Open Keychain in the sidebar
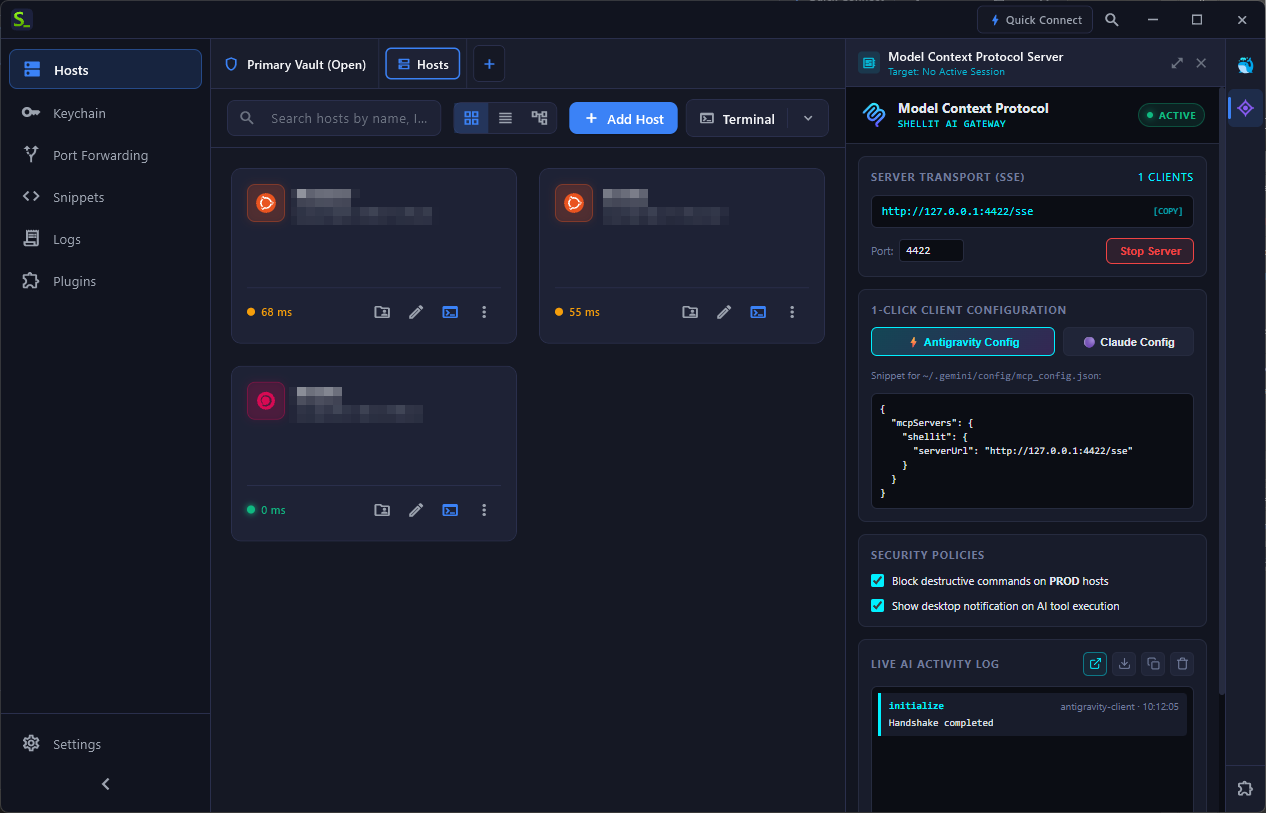 (105, 113)
